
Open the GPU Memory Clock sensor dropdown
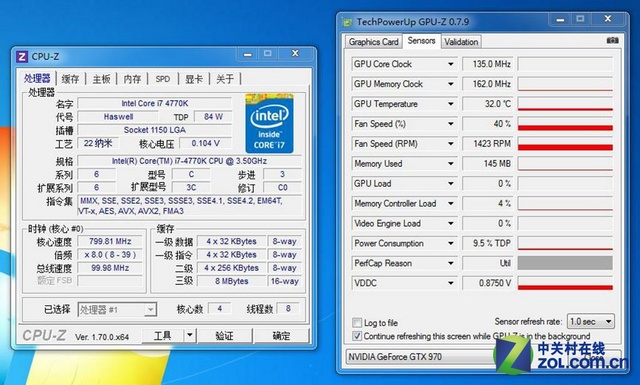[451, 84]
